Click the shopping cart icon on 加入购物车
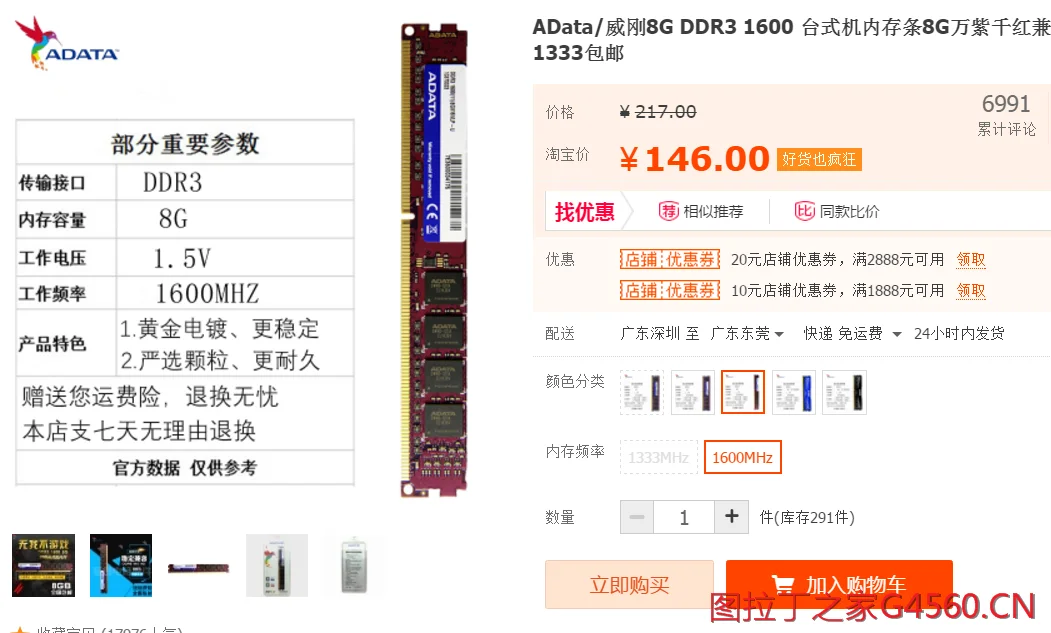Screen dimensions: 1051x633 (x=782, y=585)
